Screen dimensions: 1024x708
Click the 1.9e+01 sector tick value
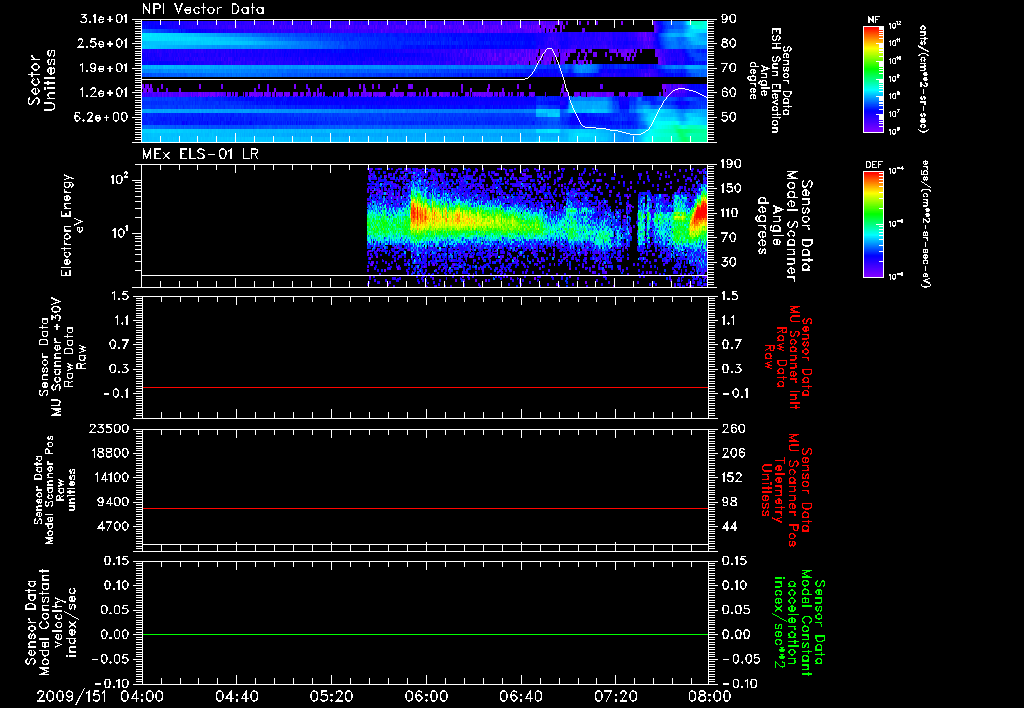coord(106,68)
